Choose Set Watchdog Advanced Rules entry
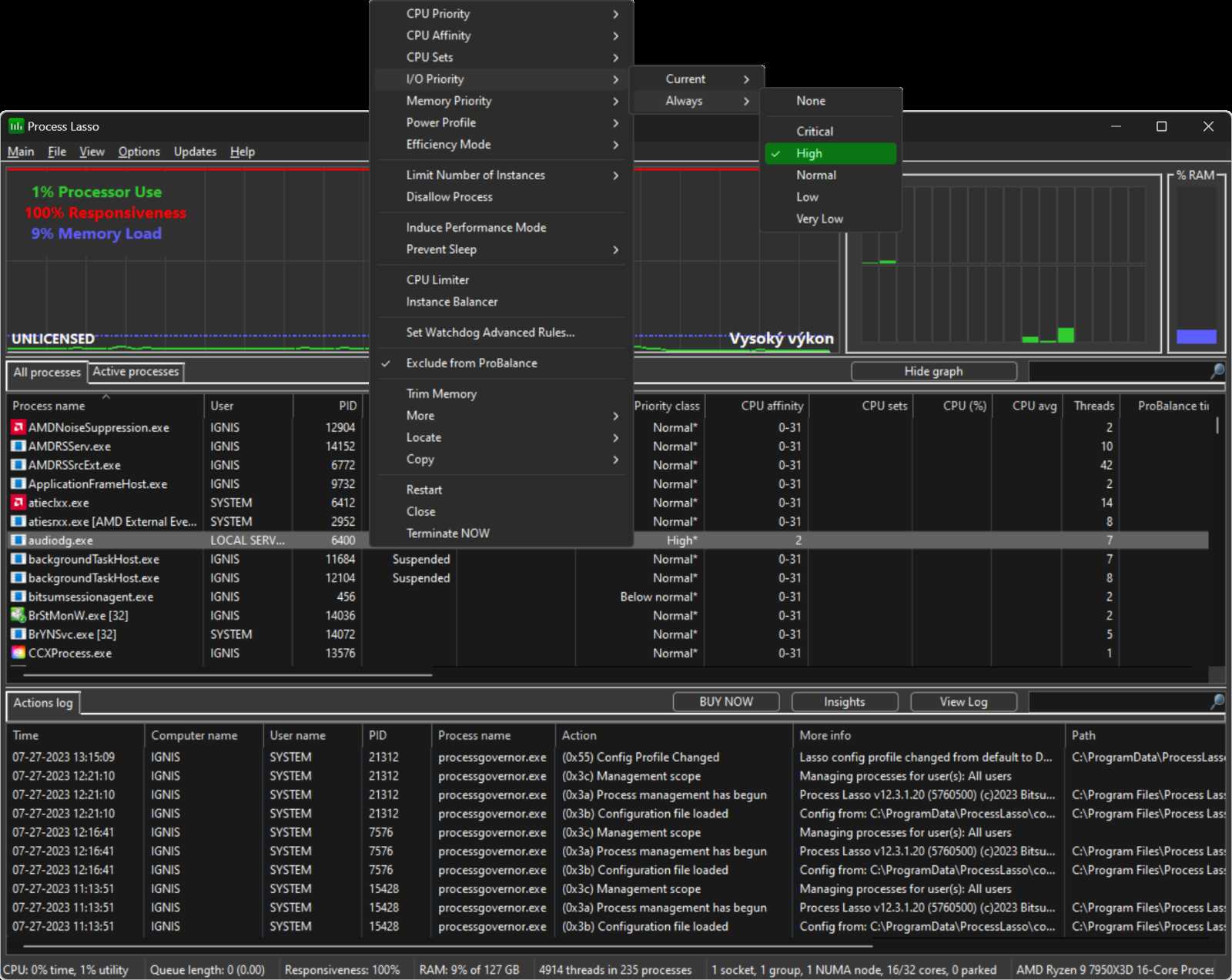The height and width of the screenshot is (980, 1232). pos(501,333)
